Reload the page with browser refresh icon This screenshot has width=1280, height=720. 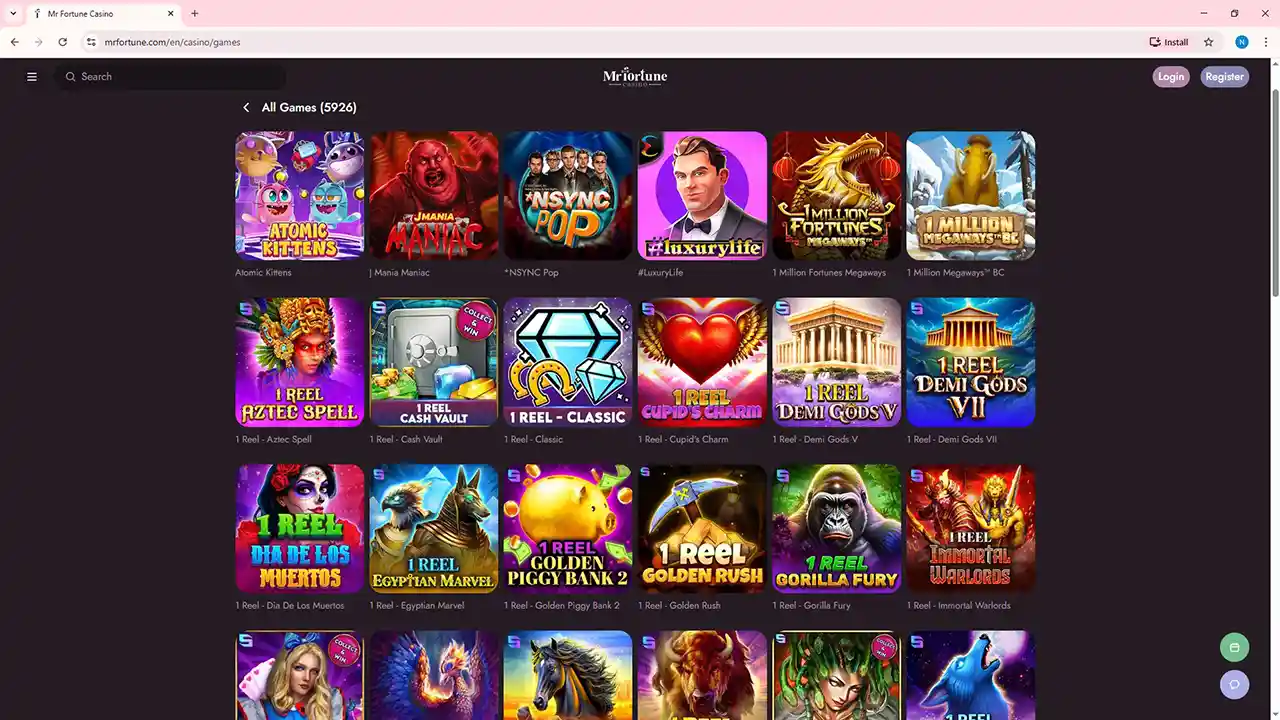[63, 42]
